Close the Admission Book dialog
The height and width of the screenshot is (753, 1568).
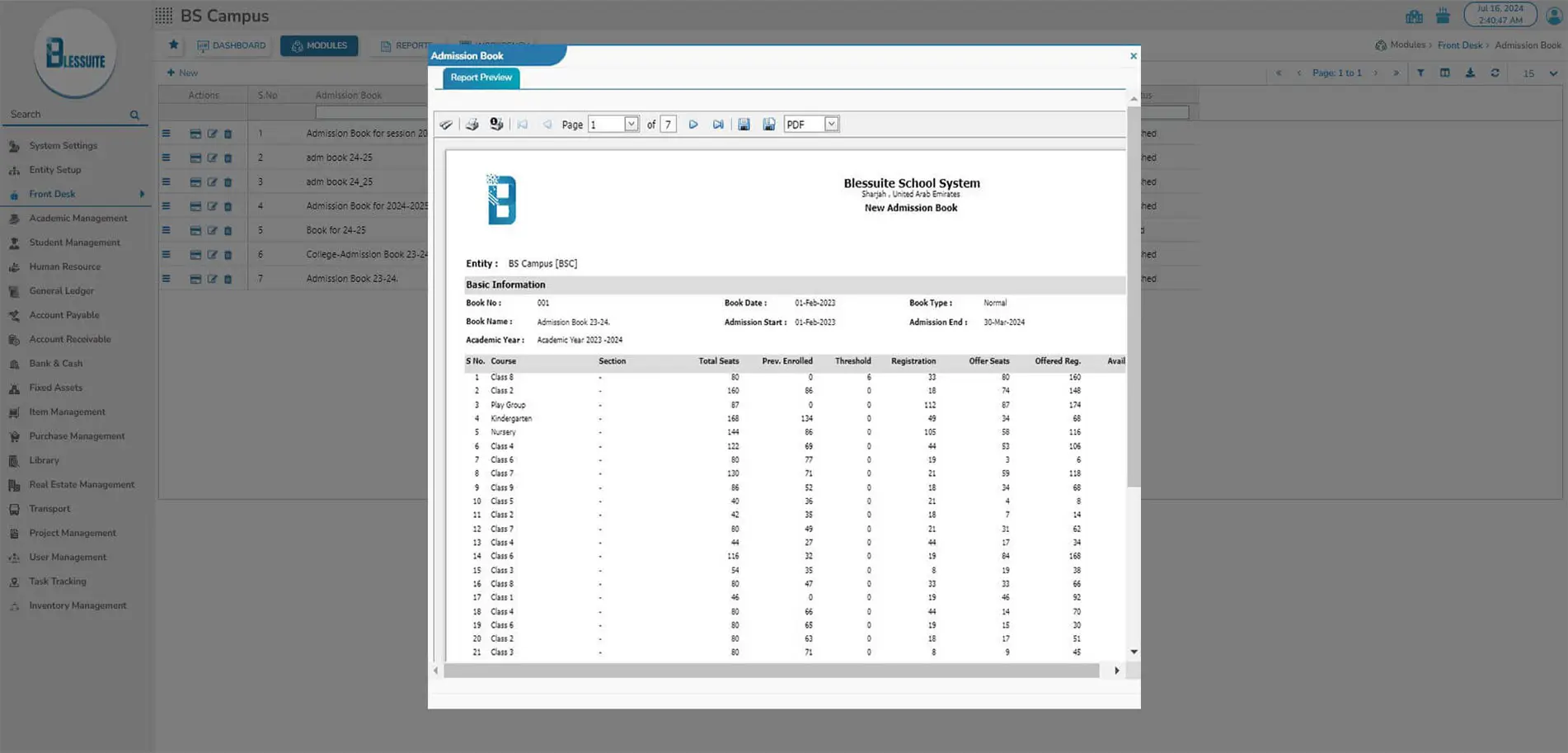tap(1133, 56)
